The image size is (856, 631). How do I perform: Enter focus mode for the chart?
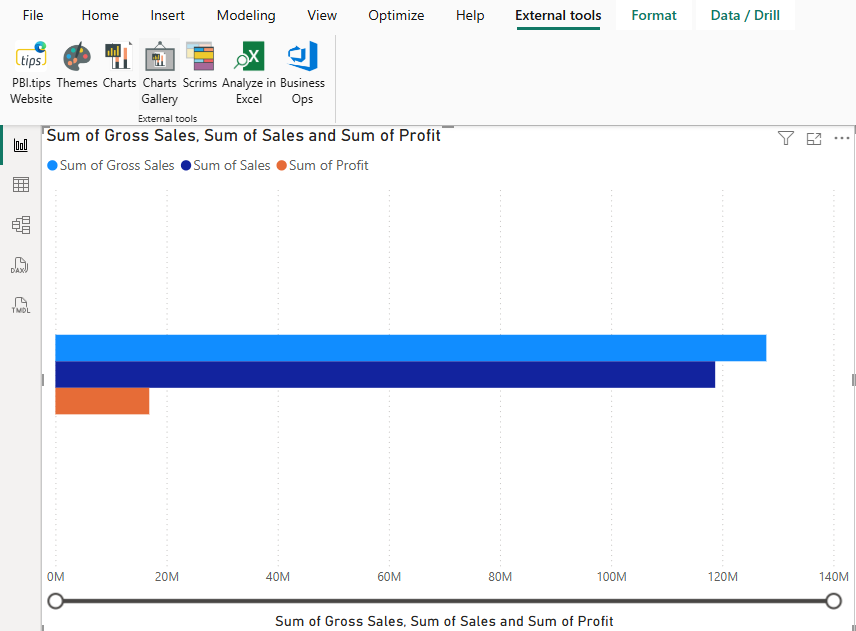814,139
